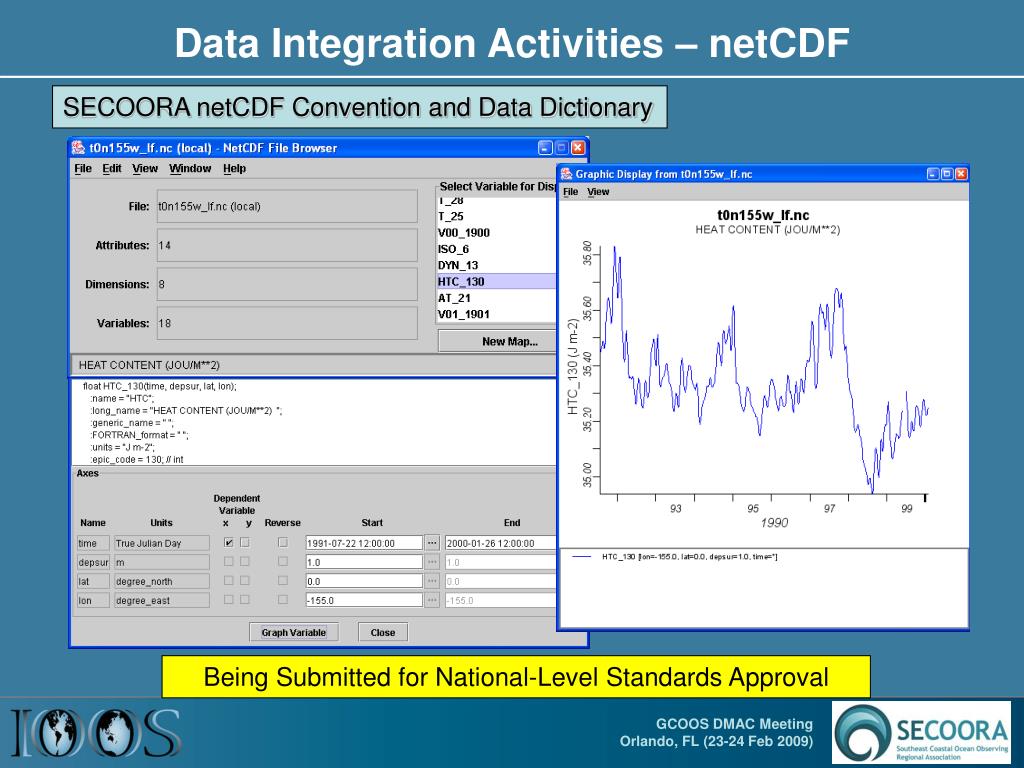This screenshot has height=768, width=1024.
Task: Close the NetCDF File Browser window
Action: [x=578, y=148]
